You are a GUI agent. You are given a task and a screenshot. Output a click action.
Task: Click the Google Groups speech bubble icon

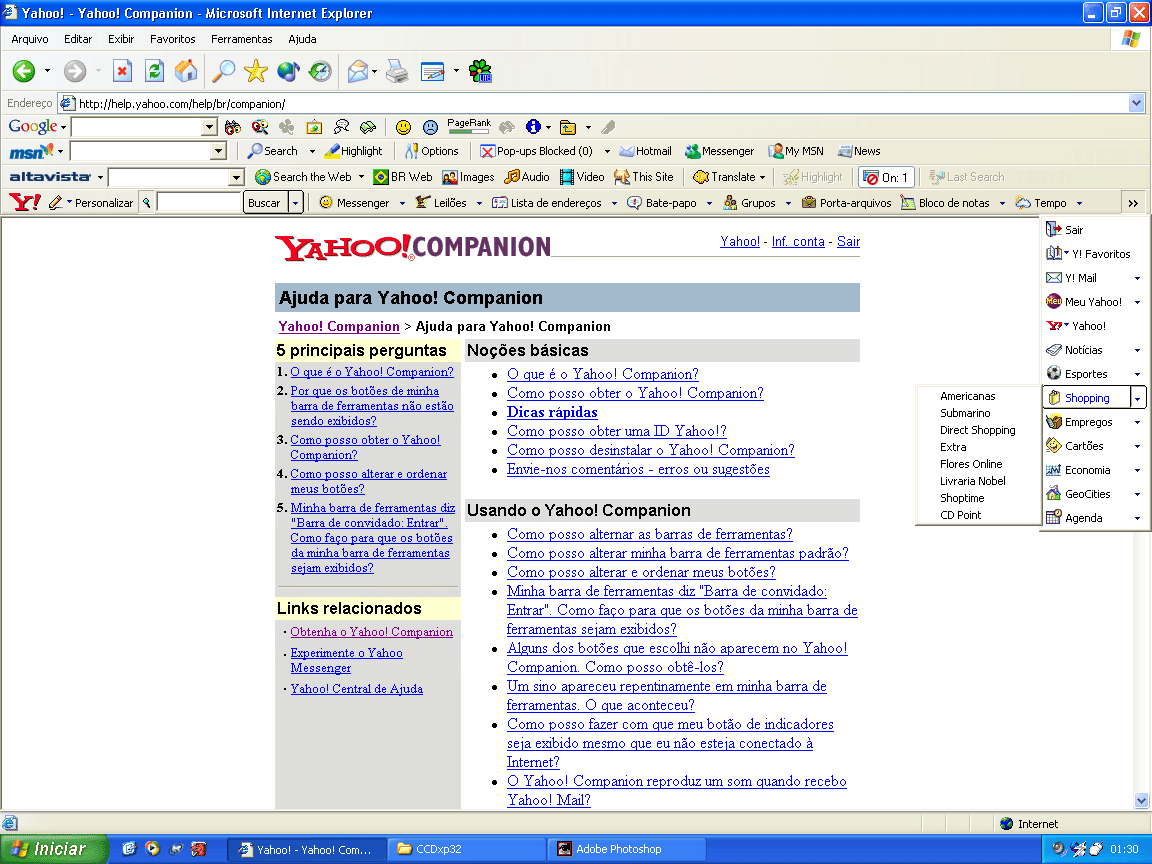tap(341, 127)
